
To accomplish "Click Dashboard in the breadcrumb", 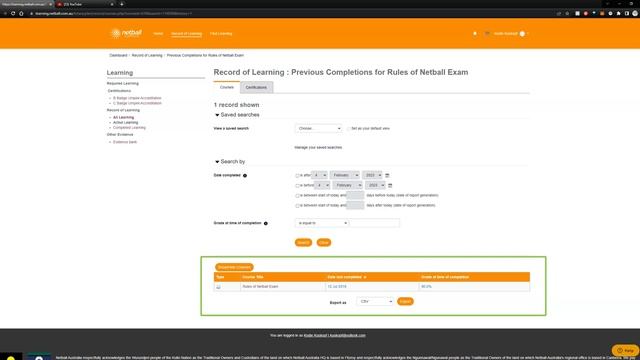I will point(118,55).
